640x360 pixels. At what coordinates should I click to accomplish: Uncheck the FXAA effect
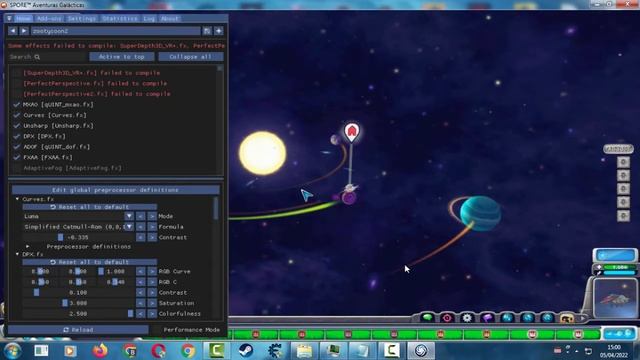pos(16,157)
